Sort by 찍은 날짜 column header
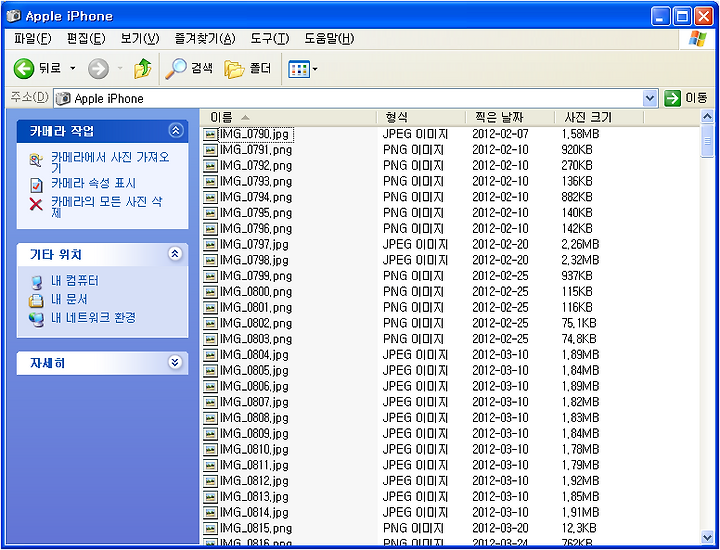720x550 pixels. click(x=510, y=118)
